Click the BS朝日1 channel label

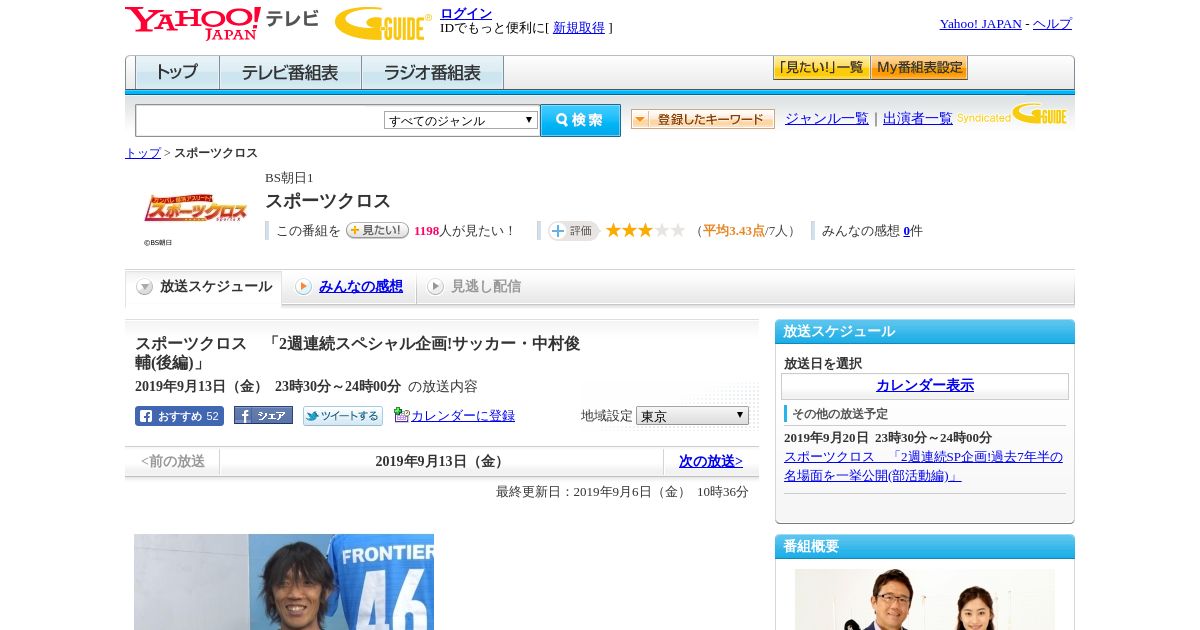point(289,178)
